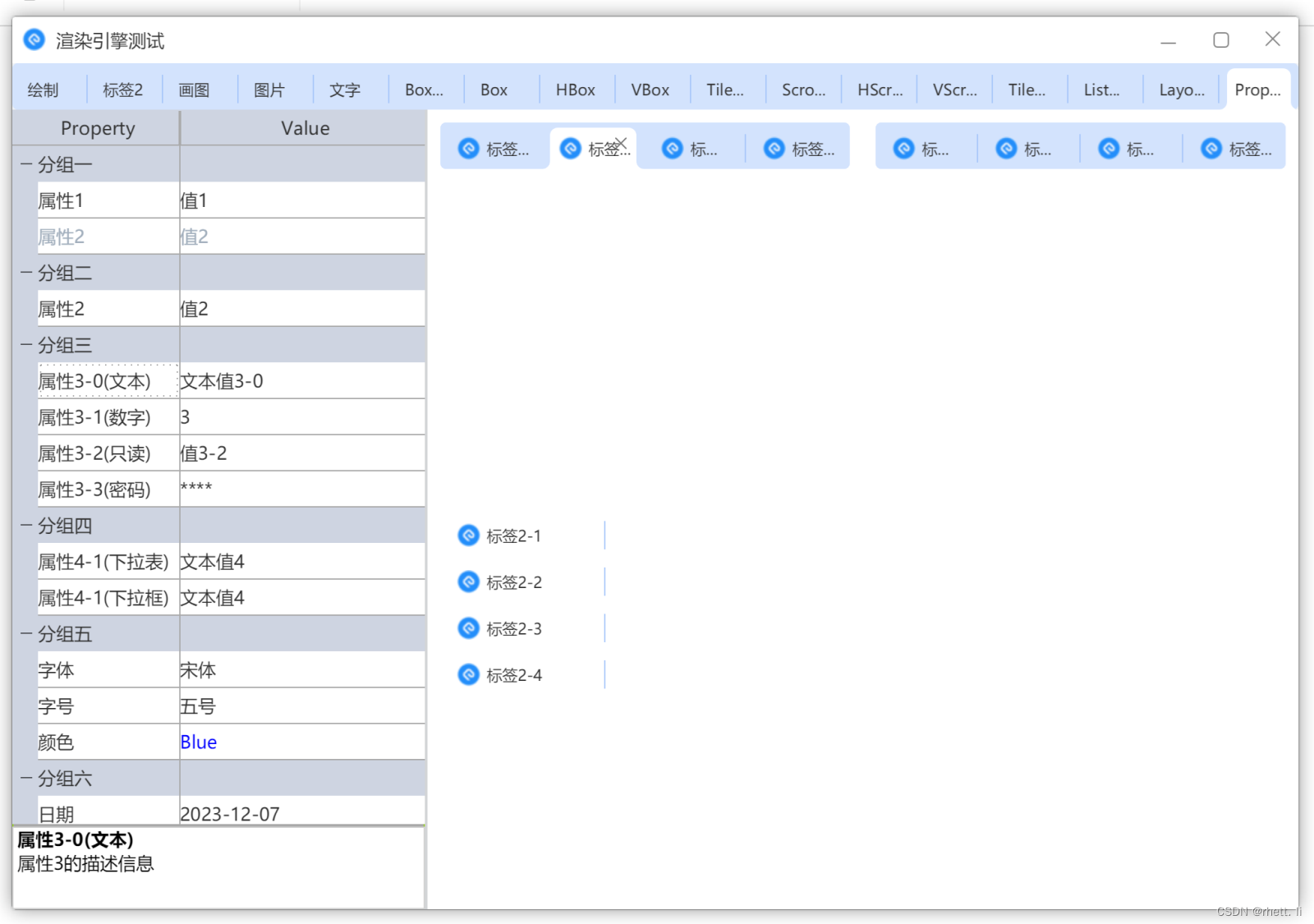Switch to the 标签2 tab
This screenshot has width=1314, height=924.
pos(123,90)
